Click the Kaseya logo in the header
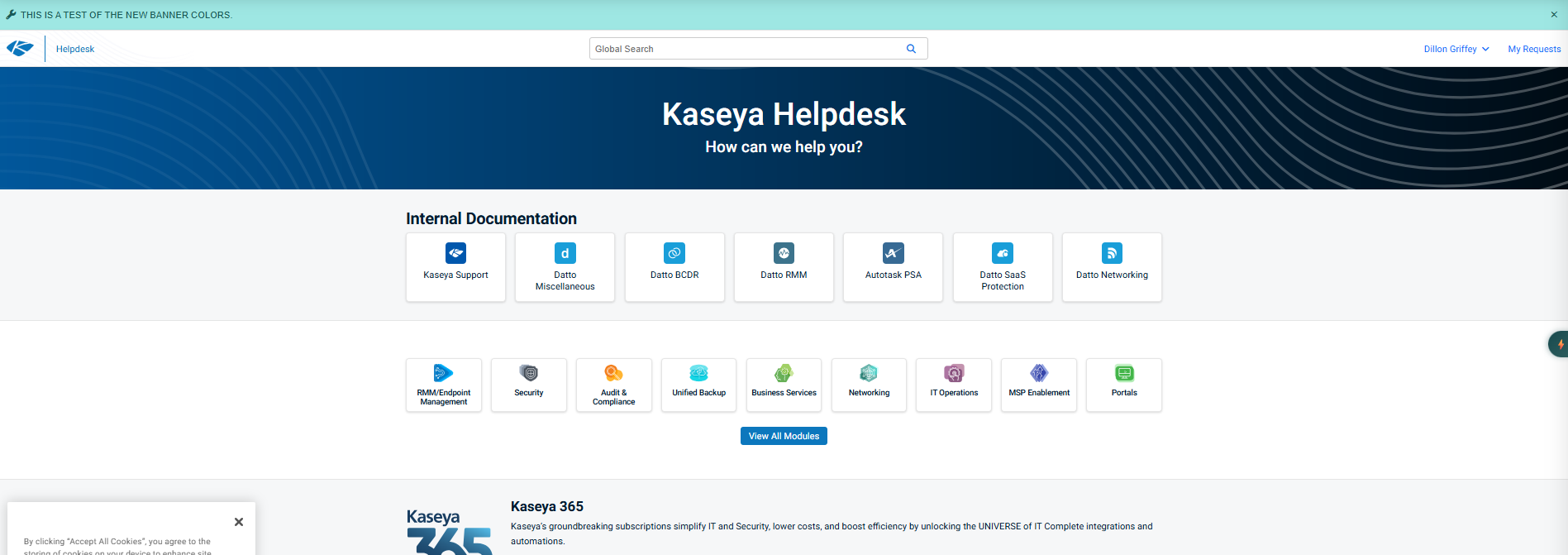 pyautogui.click(x=20, y=49)
